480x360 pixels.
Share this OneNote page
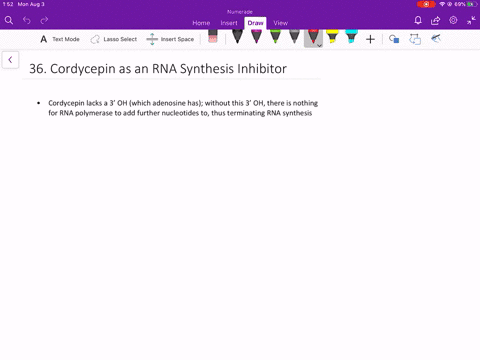435,20
